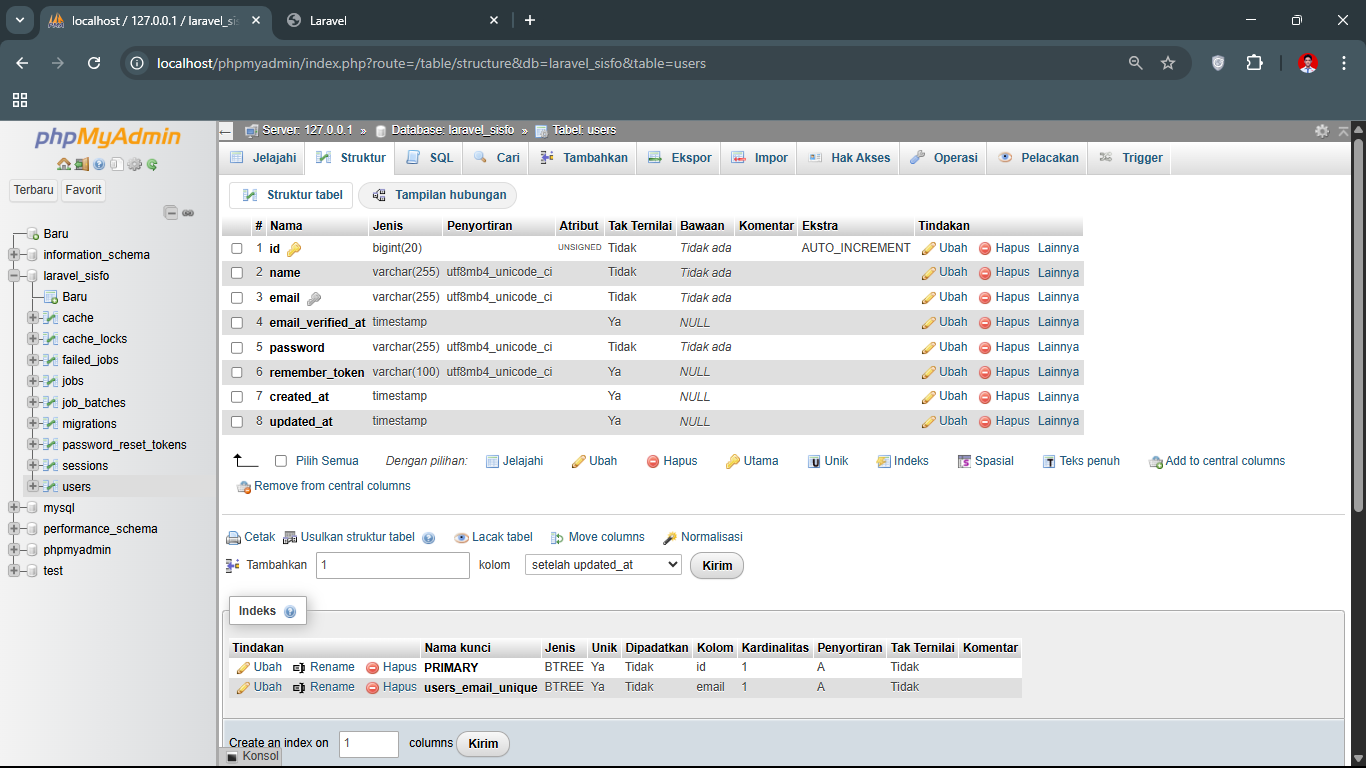Reload navigation panel with green arrow icon

(152, 165)
